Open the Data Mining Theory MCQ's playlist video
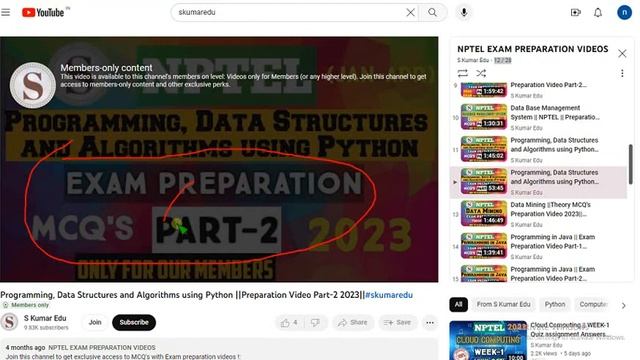Screen dimensions: 640x360 coord(538,214)
